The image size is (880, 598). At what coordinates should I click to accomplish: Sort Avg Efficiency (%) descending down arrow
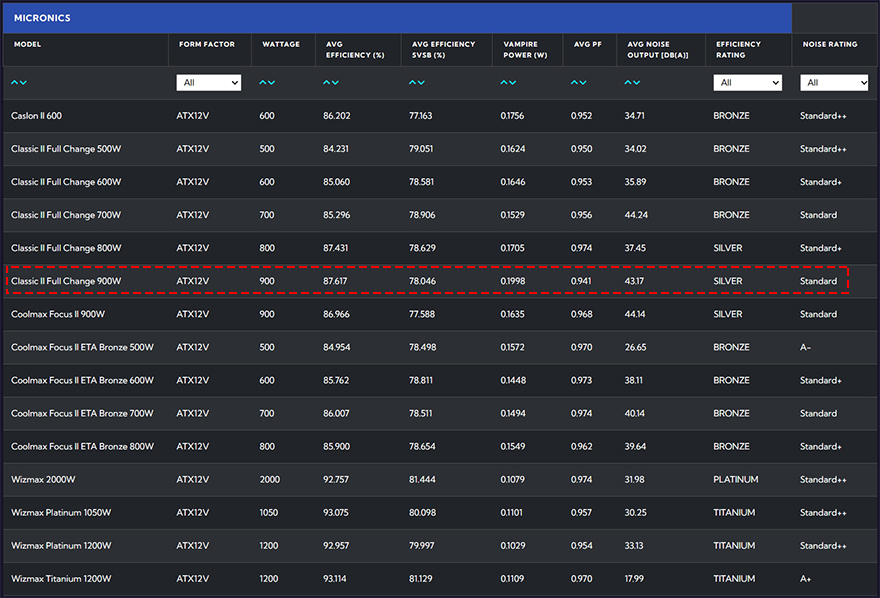[x=335, y=82]
